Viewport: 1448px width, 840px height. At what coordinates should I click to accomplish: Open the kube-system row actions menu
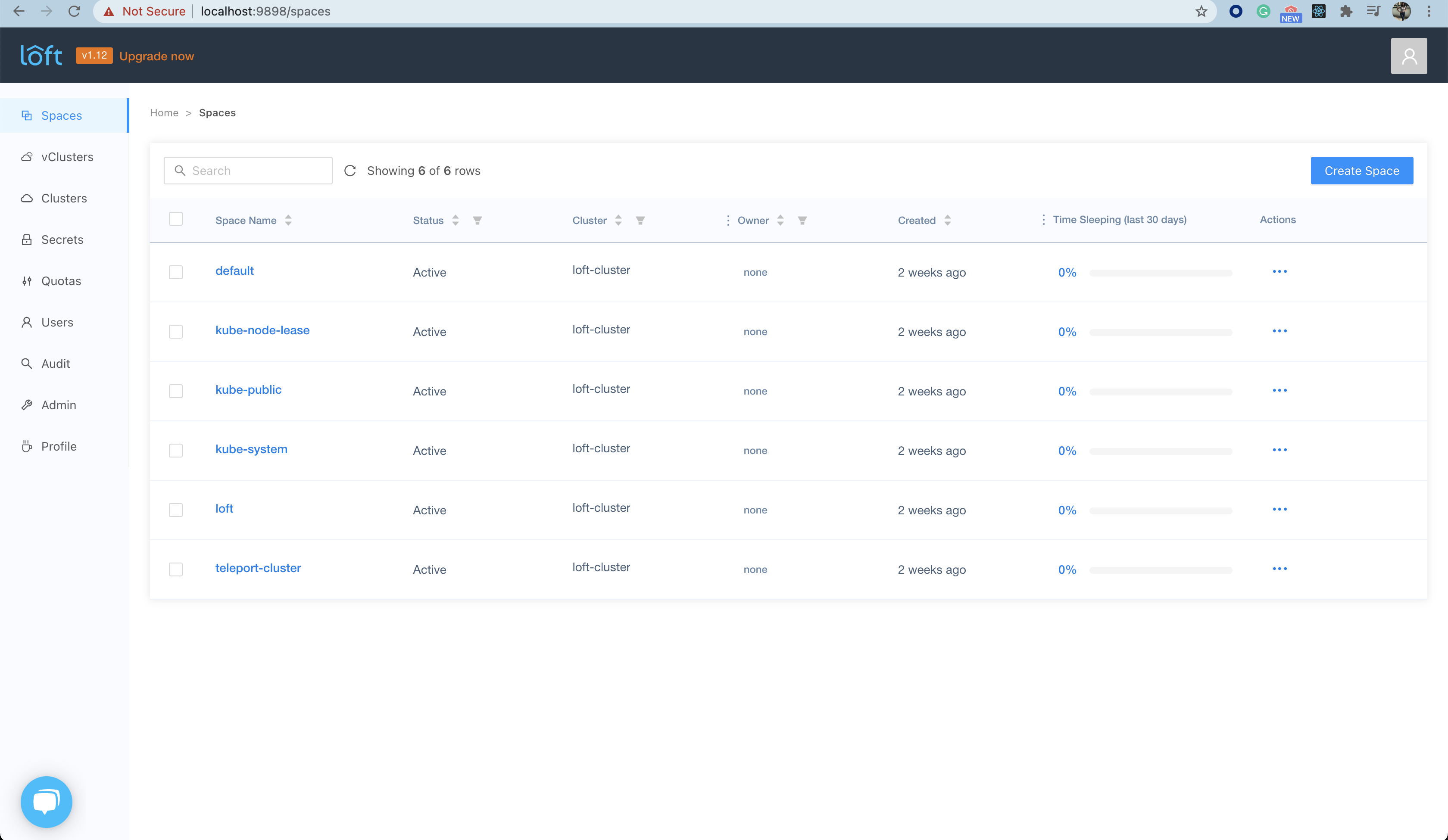[x=1279, y=449]
